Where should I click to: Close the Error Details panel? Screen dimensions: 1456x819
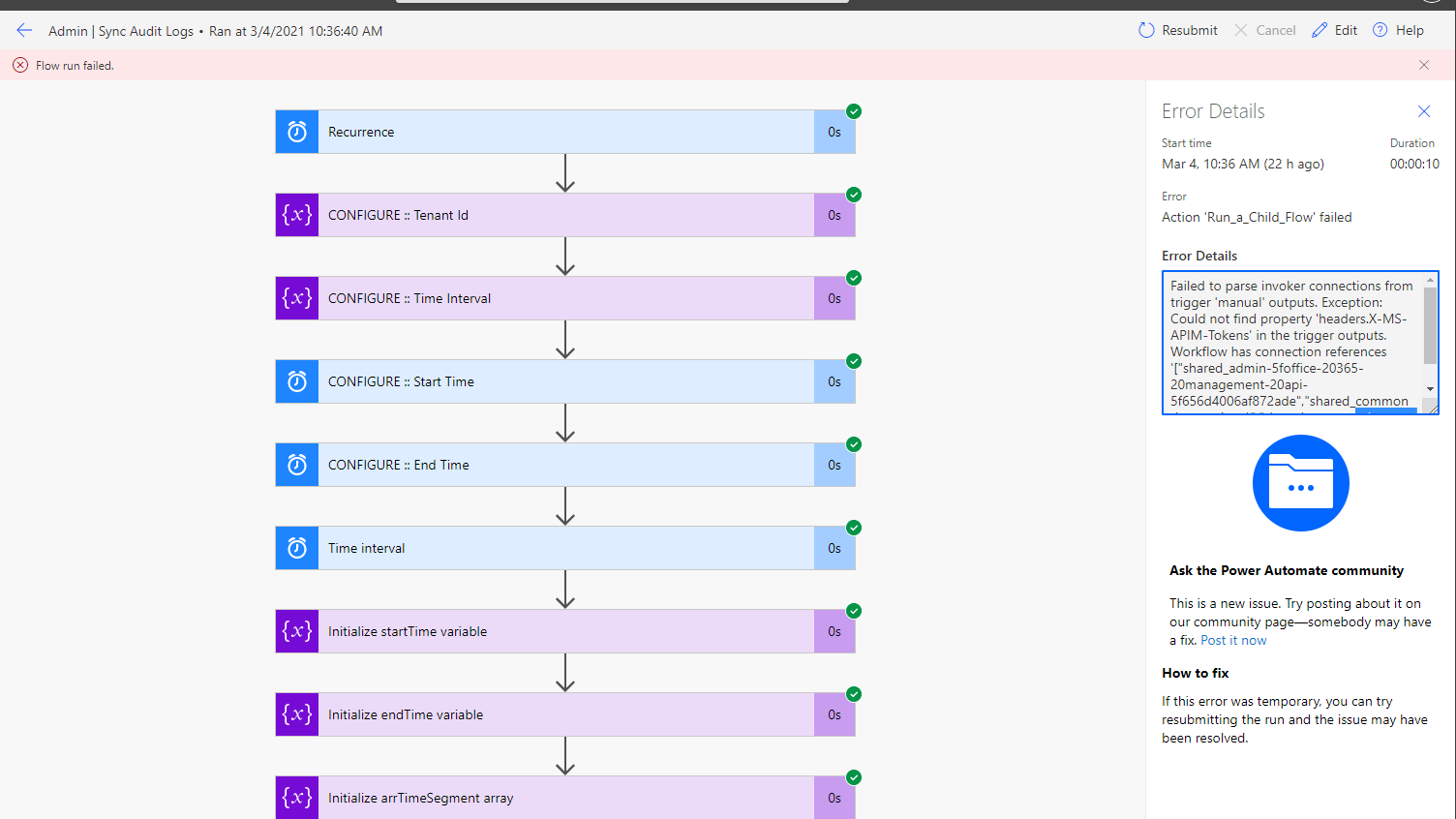[1424, 110]
